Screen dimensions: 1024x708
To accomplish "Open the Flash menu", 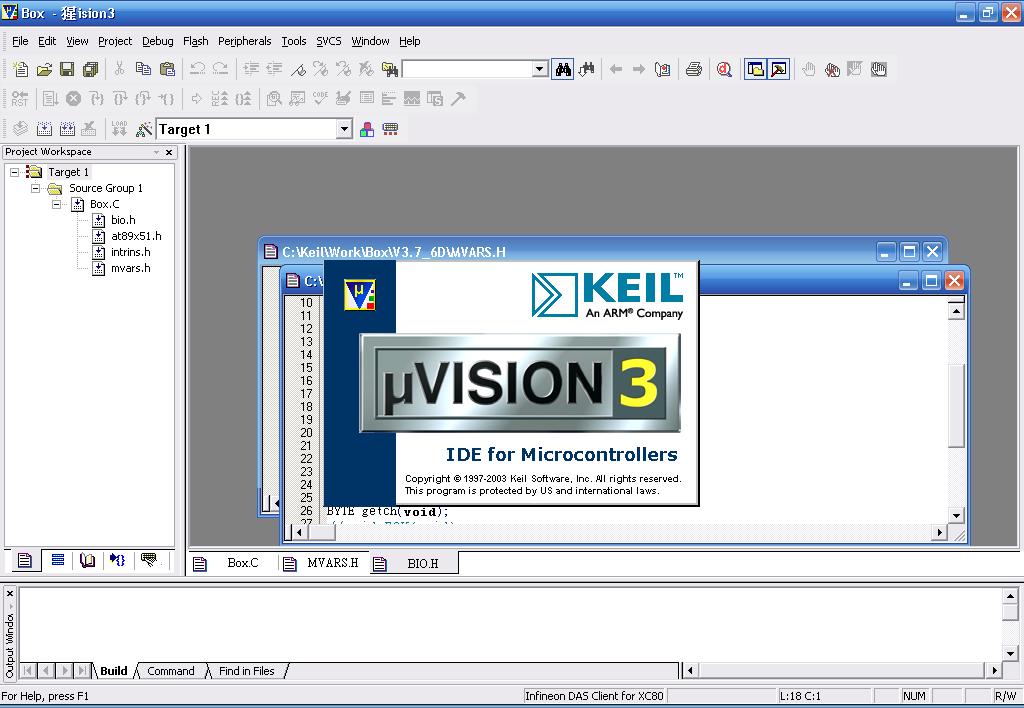I will (x=195, y=41).
